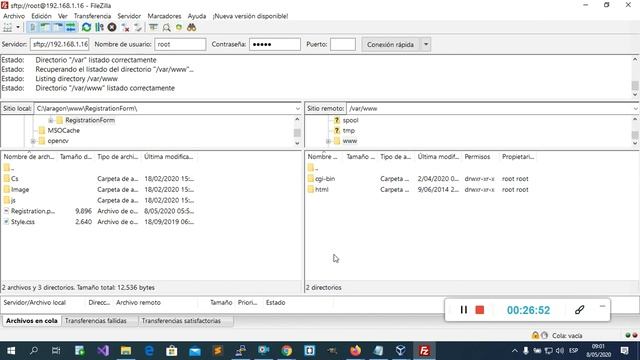Viewport: 640px width, 360px height.
Task: Toggle synchronized browsing
Action: click(179, 27)
